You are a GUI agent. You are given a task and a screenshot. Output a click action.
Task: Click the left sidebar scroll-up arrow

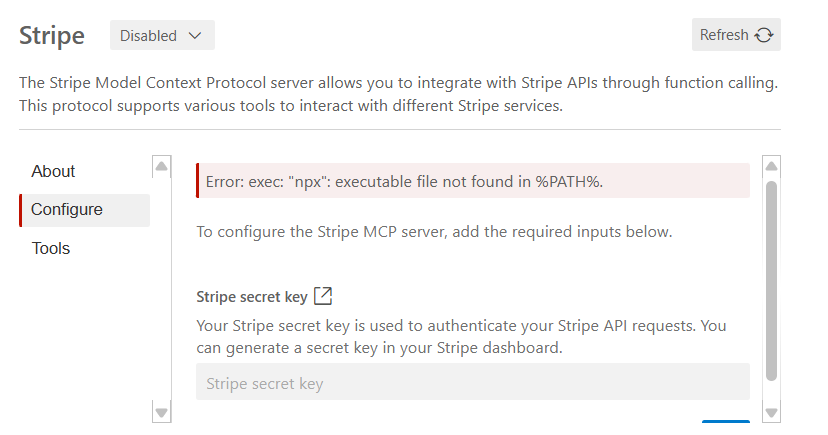pos(161,165)
